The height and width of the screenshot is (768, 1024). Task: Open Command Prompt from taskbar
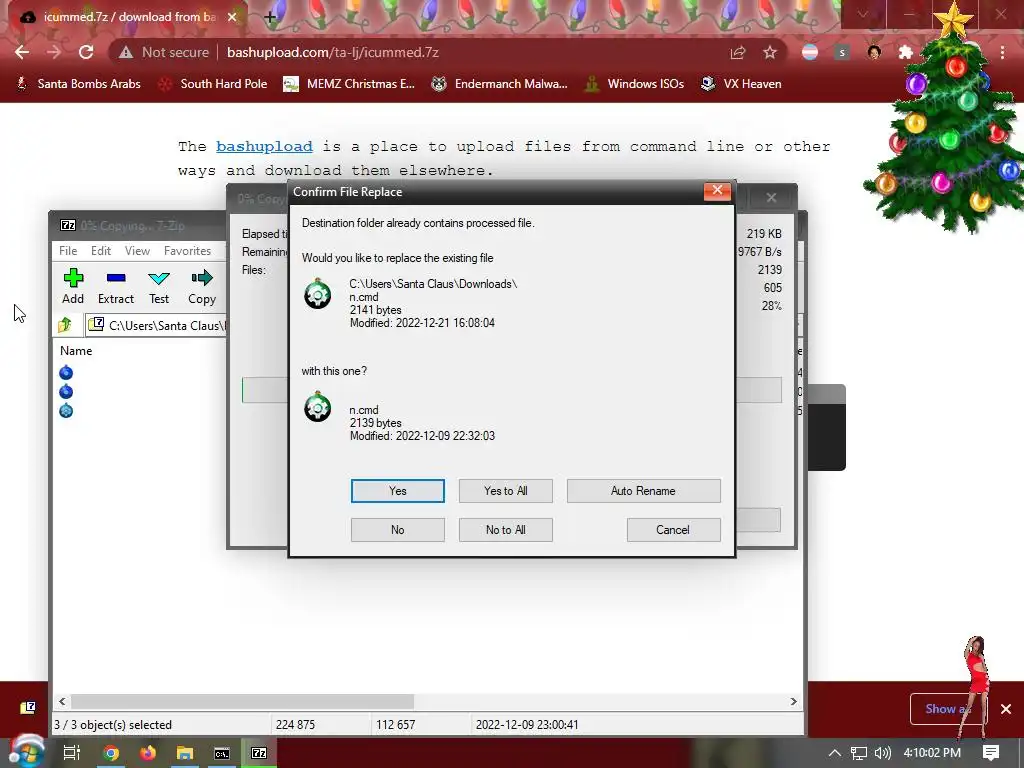(222, 753)
